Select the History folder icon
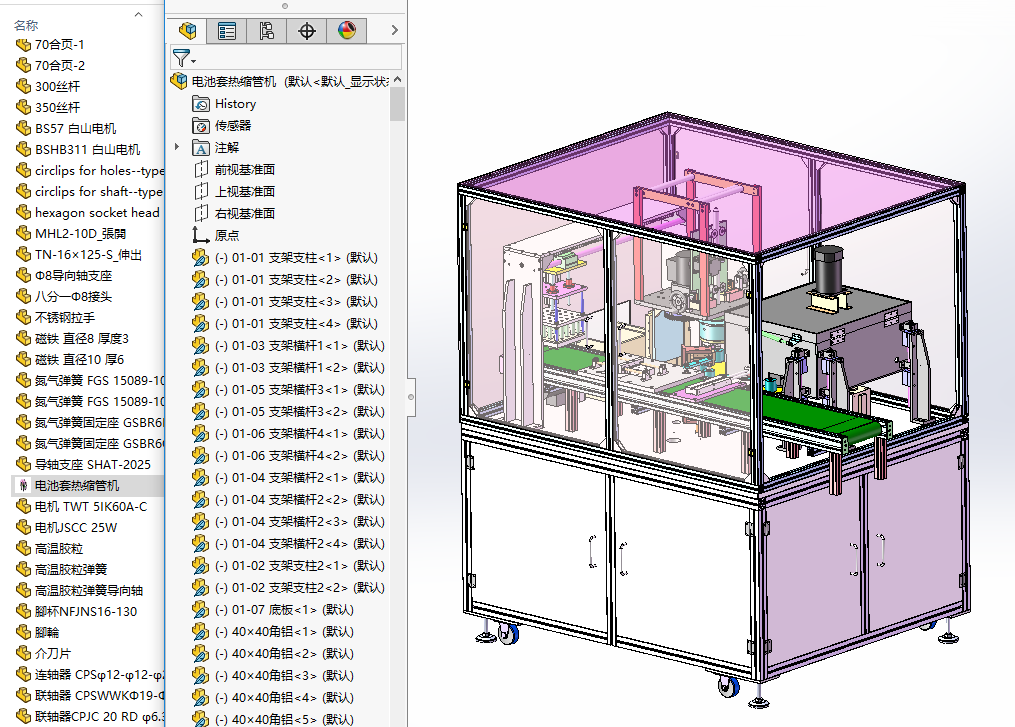The image size is (1015, 727). [201, 104]
